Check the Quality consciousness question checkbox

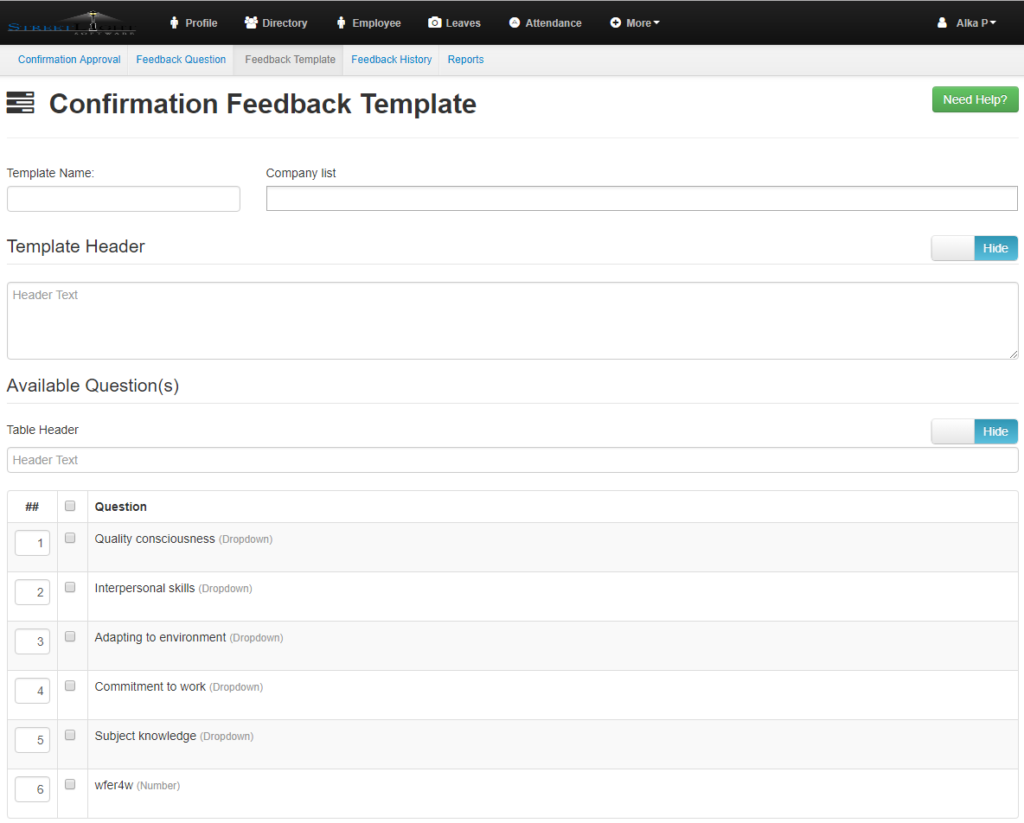click(x=70, y=537)
